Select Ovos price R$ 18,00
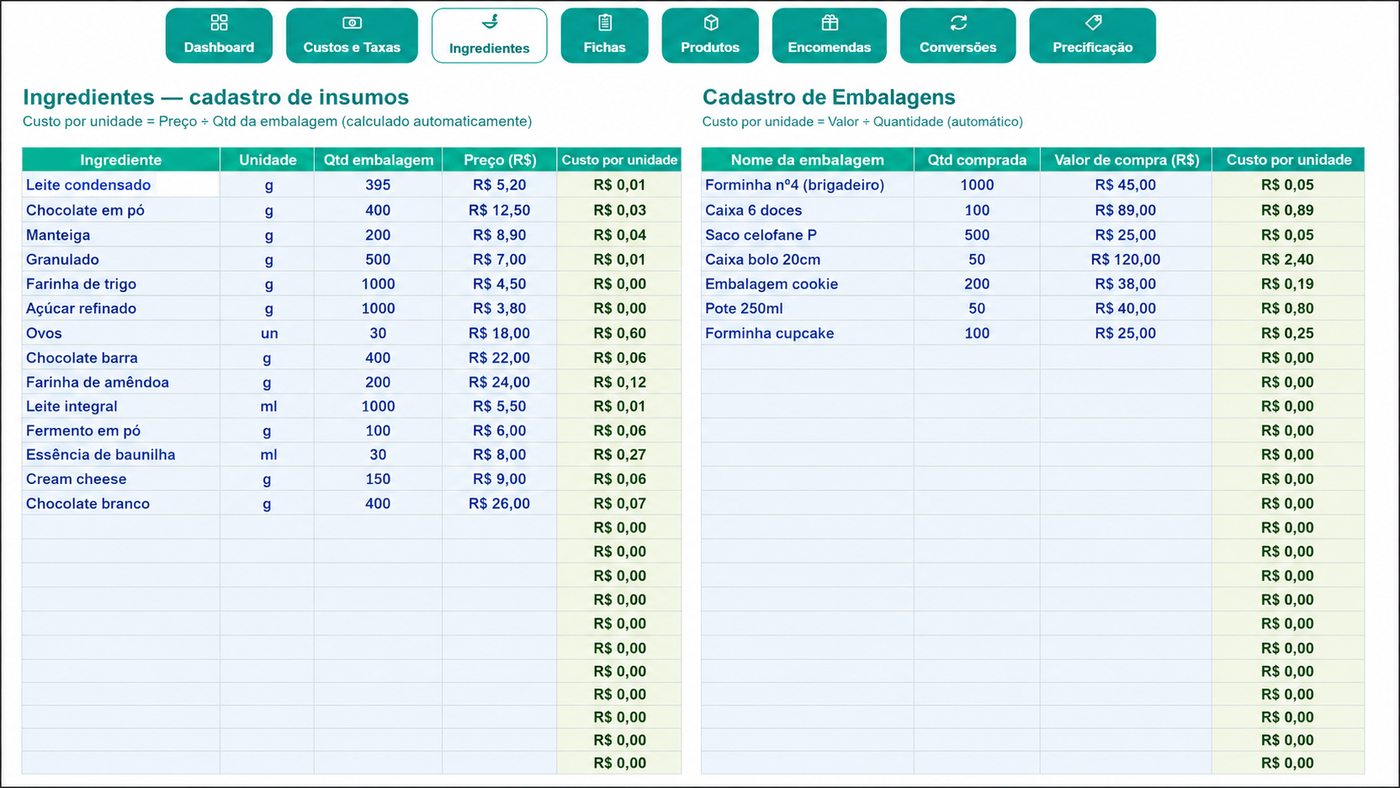The height and width of the screenshot is (788, 1400). [x=499, y=333]
